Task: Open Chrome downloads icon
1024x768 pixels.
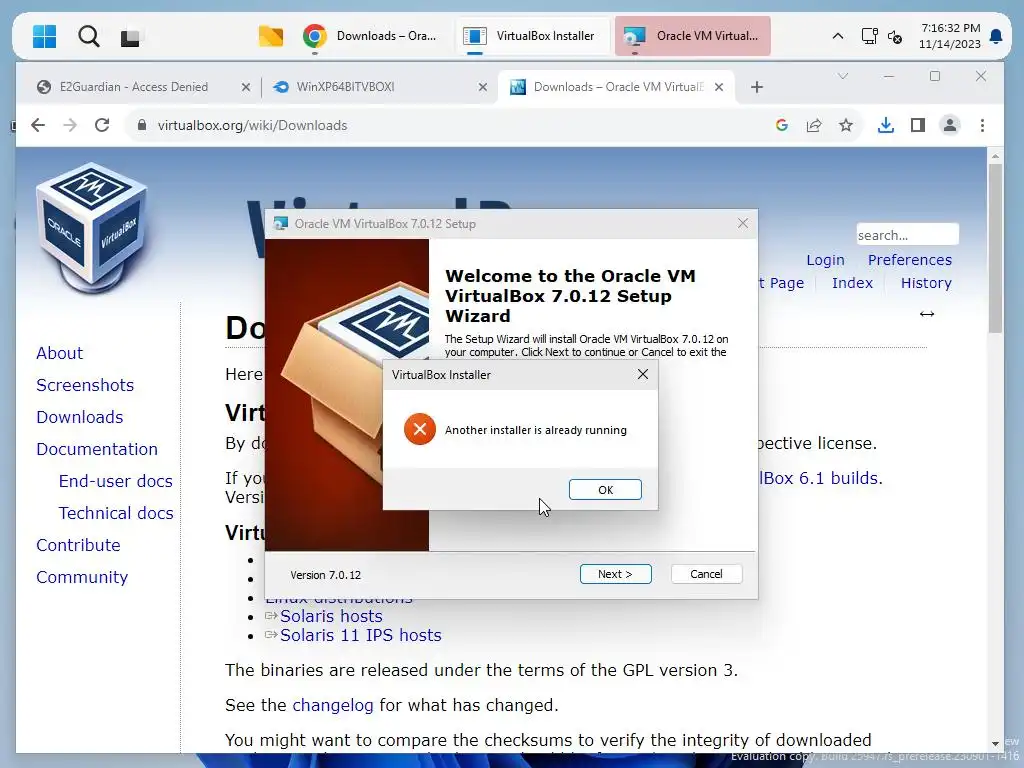Action: [x=886, y=125]
